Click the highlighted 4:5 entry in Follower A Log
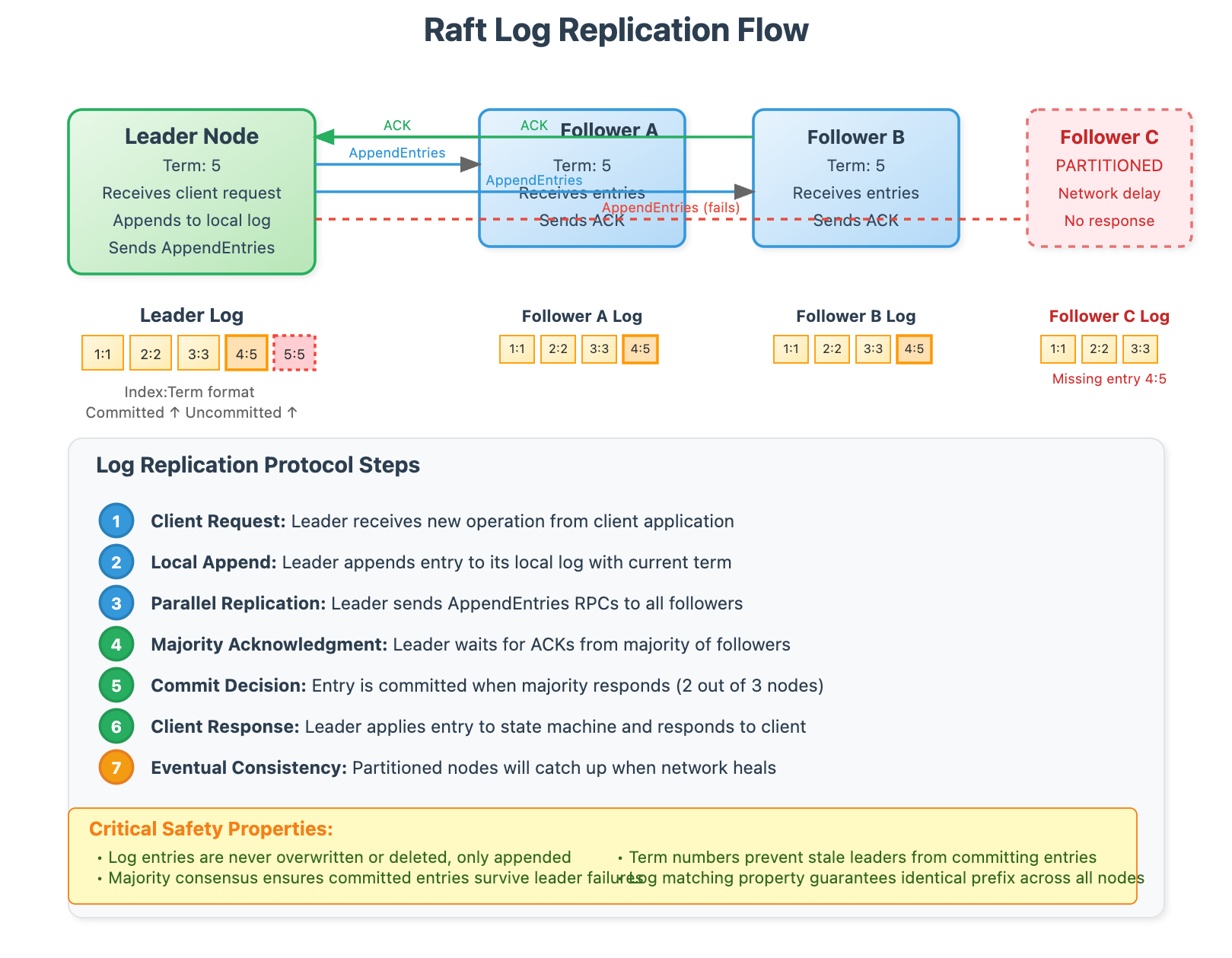 pyautogui.click(x=640, y=349)
